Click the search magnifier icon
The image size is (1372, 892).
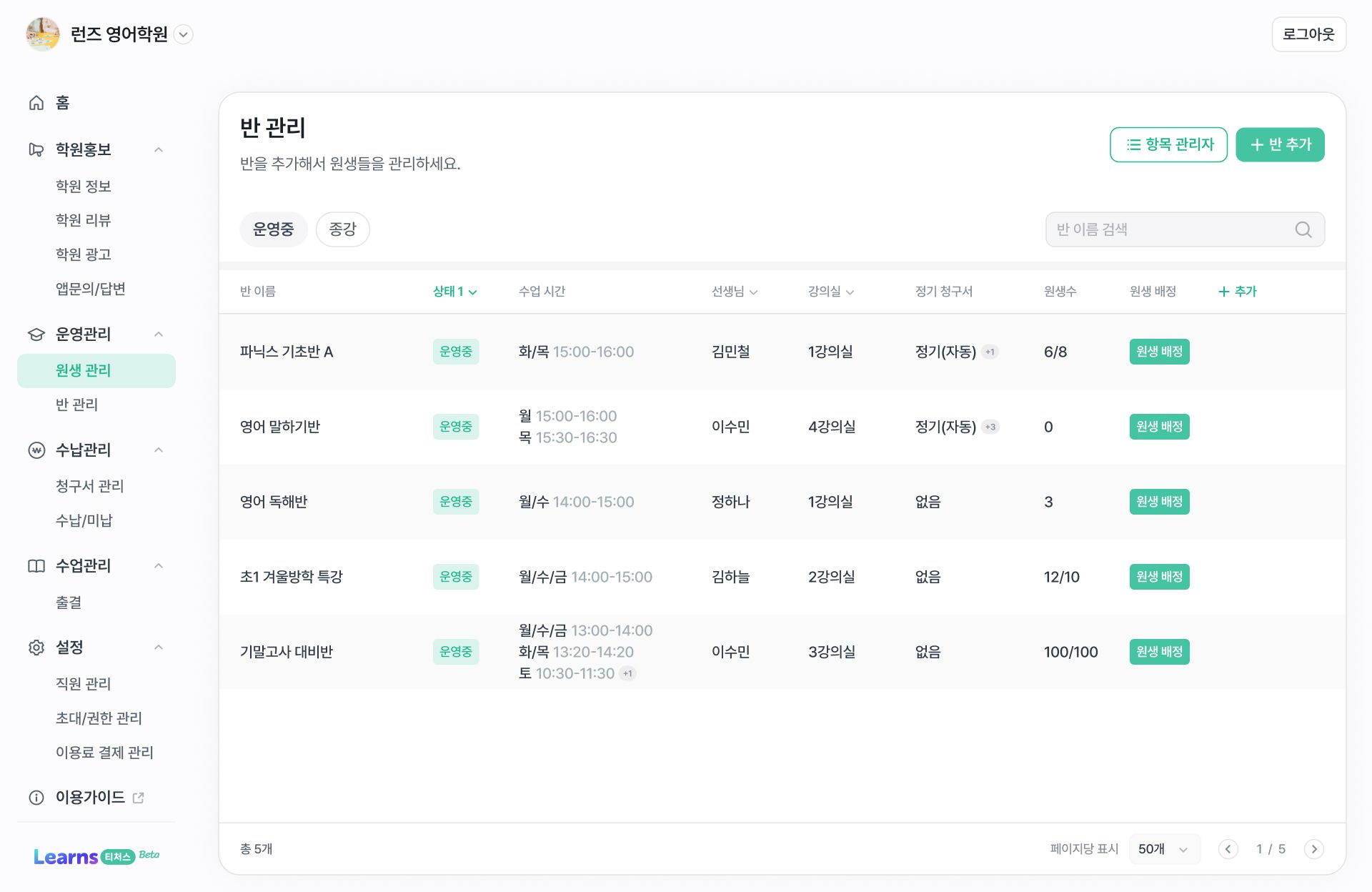click(1303, 229)
